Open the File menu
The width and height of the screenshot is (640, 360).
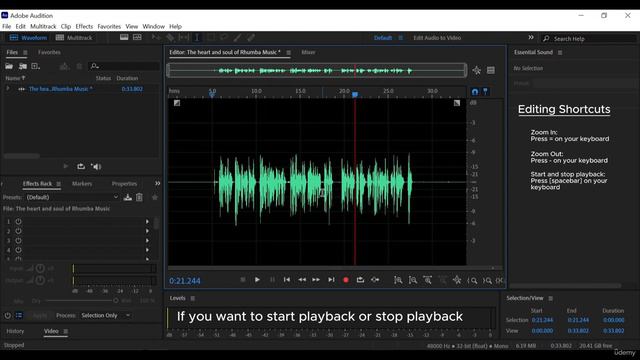[7, 27]
